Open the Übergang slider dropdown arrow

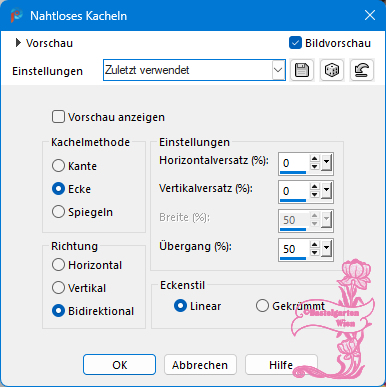[326, 249]
